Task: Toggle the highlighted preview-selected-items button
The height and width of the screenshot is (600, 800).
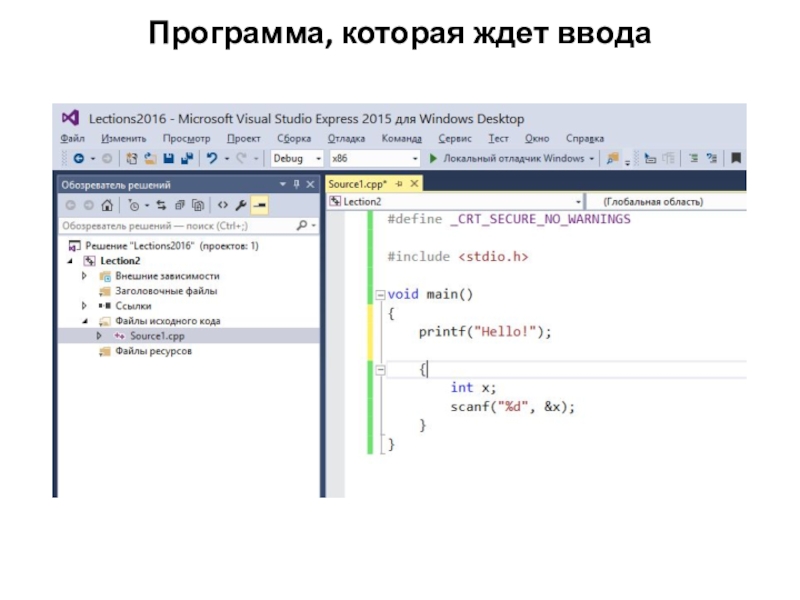Action: 260,205
